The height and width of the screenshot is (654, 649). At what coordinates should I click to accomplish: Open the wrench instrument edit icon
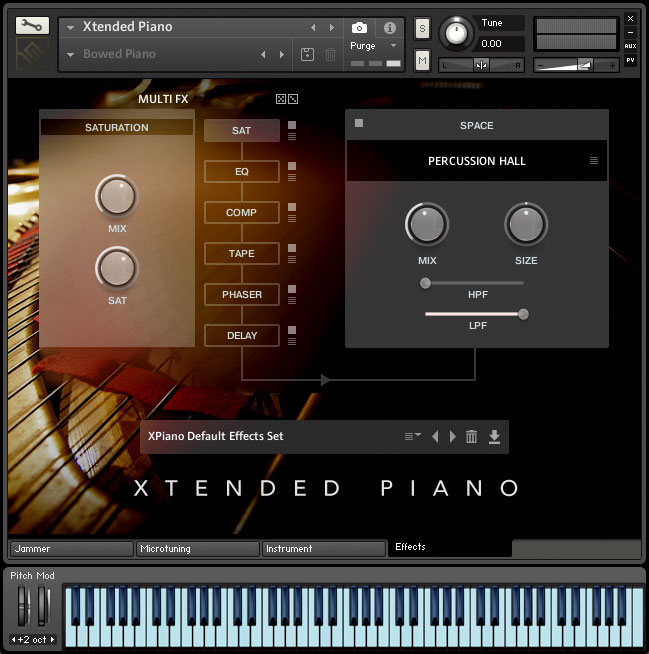pyautogui.click(x=32, y=26)
